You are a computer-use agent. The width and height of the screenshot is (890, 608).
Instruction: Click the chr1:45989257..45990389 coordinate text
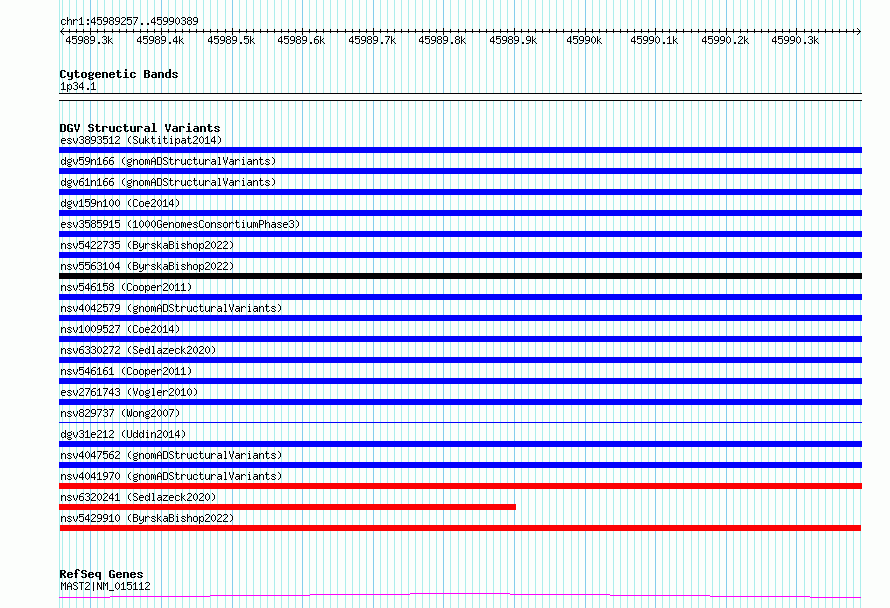coord(129,21)
